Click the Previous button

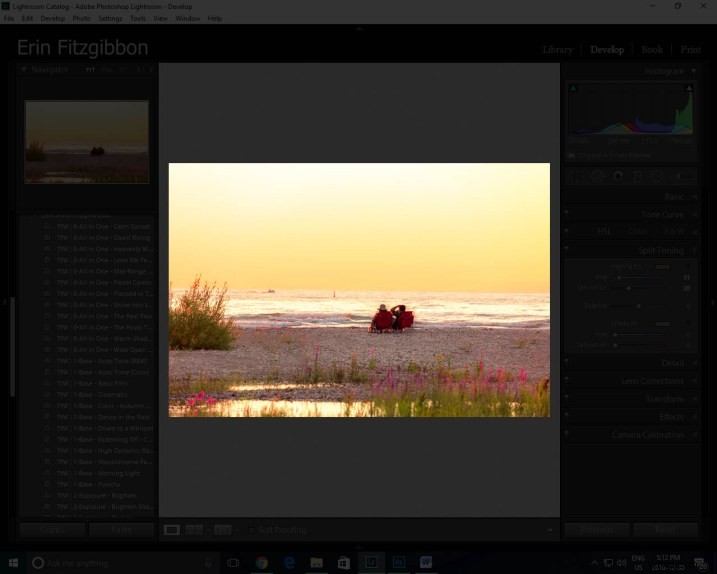pyautogui.click(x=596, y=530)
